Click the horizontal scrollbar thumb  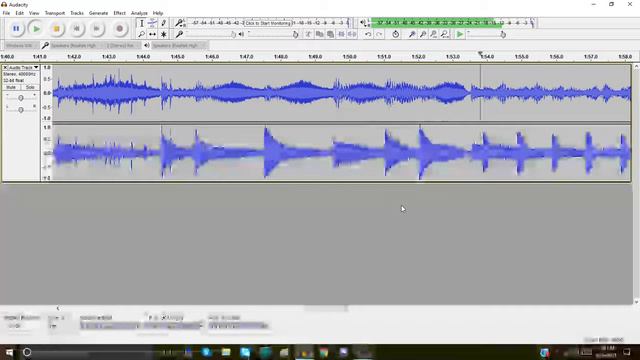326,308
